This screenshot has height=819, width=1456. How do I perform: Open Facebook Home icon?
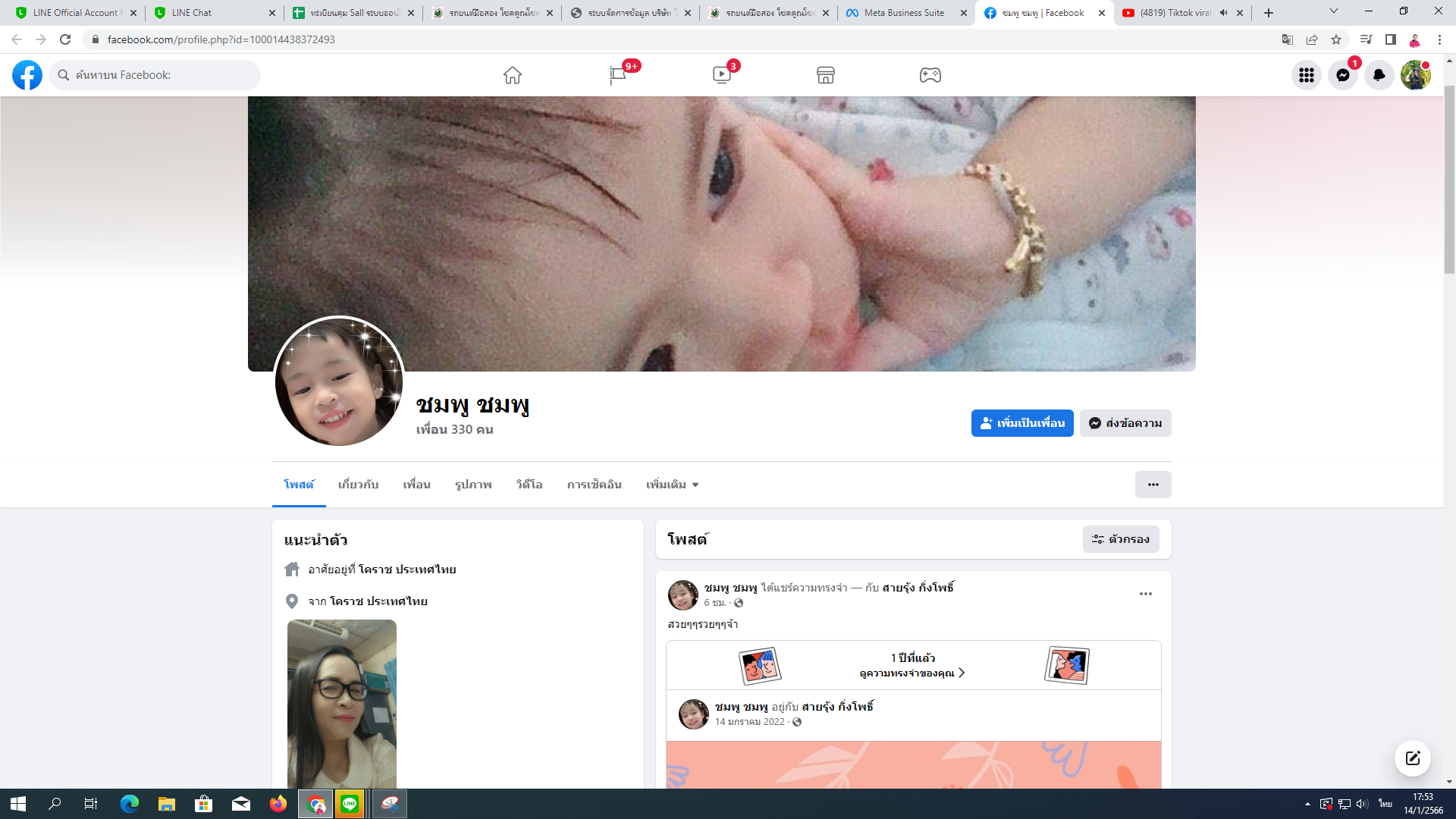click(513, 75)
